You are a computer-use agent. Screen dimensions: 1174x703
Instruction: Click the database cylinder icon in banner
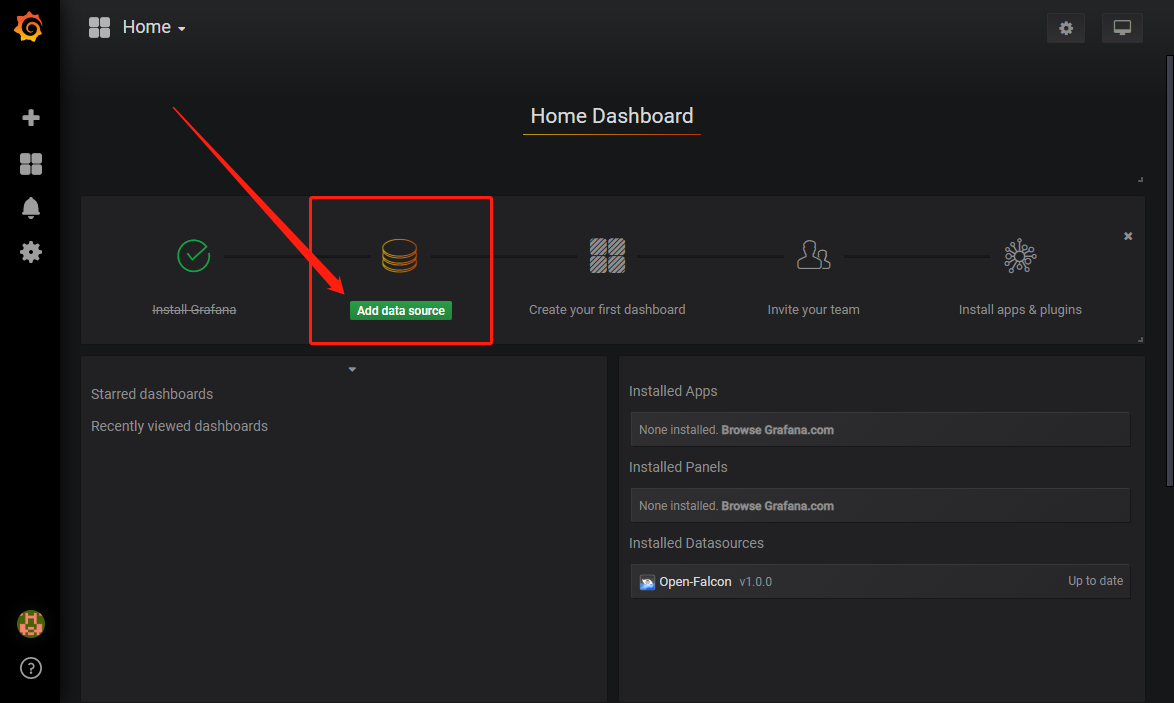[400, 255]
